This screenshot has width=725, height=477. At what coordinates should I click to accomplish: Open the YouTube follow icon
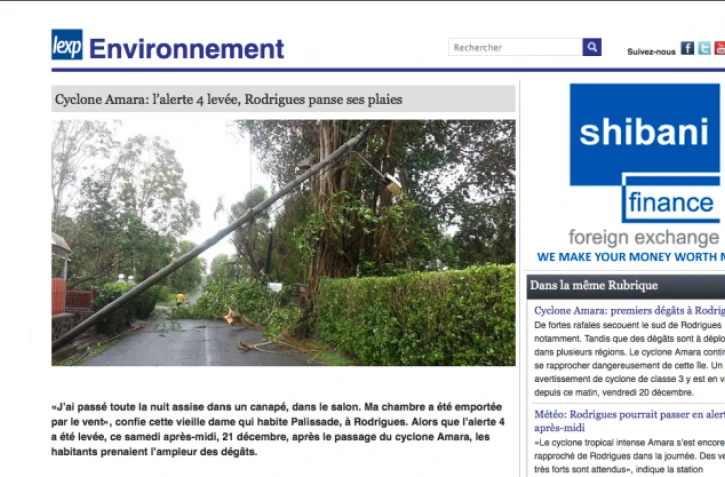coord(720,48)
